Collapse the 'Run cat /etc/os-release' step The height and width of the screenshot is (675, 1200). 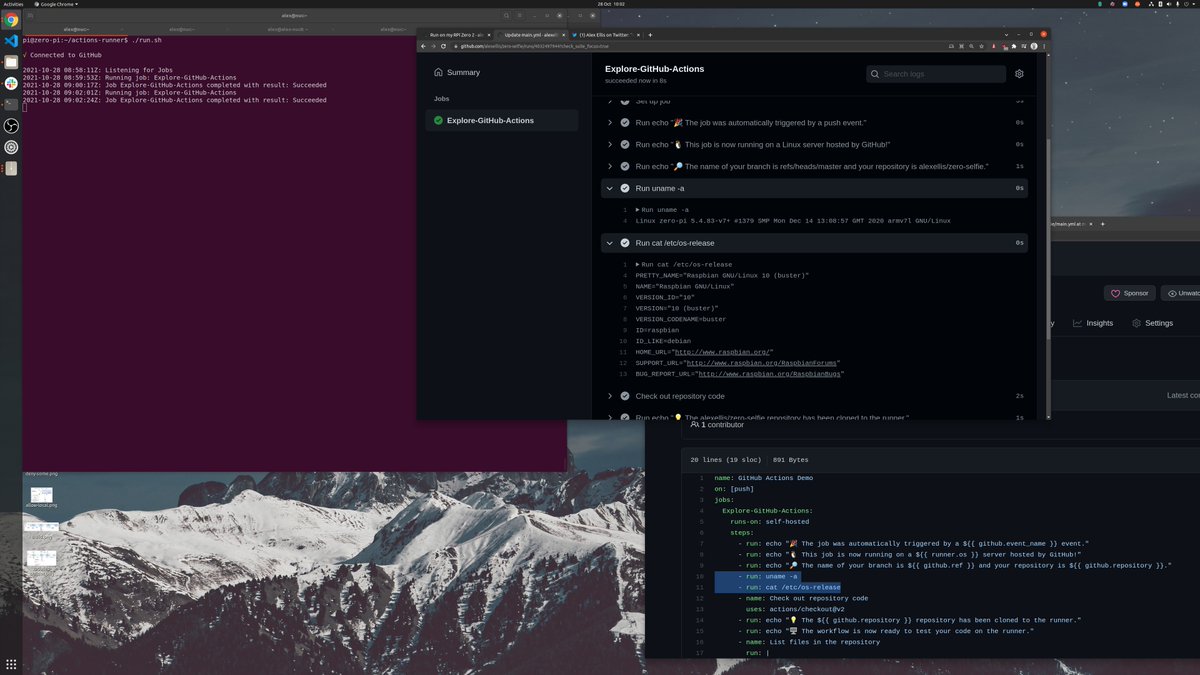tap(814, 243)
